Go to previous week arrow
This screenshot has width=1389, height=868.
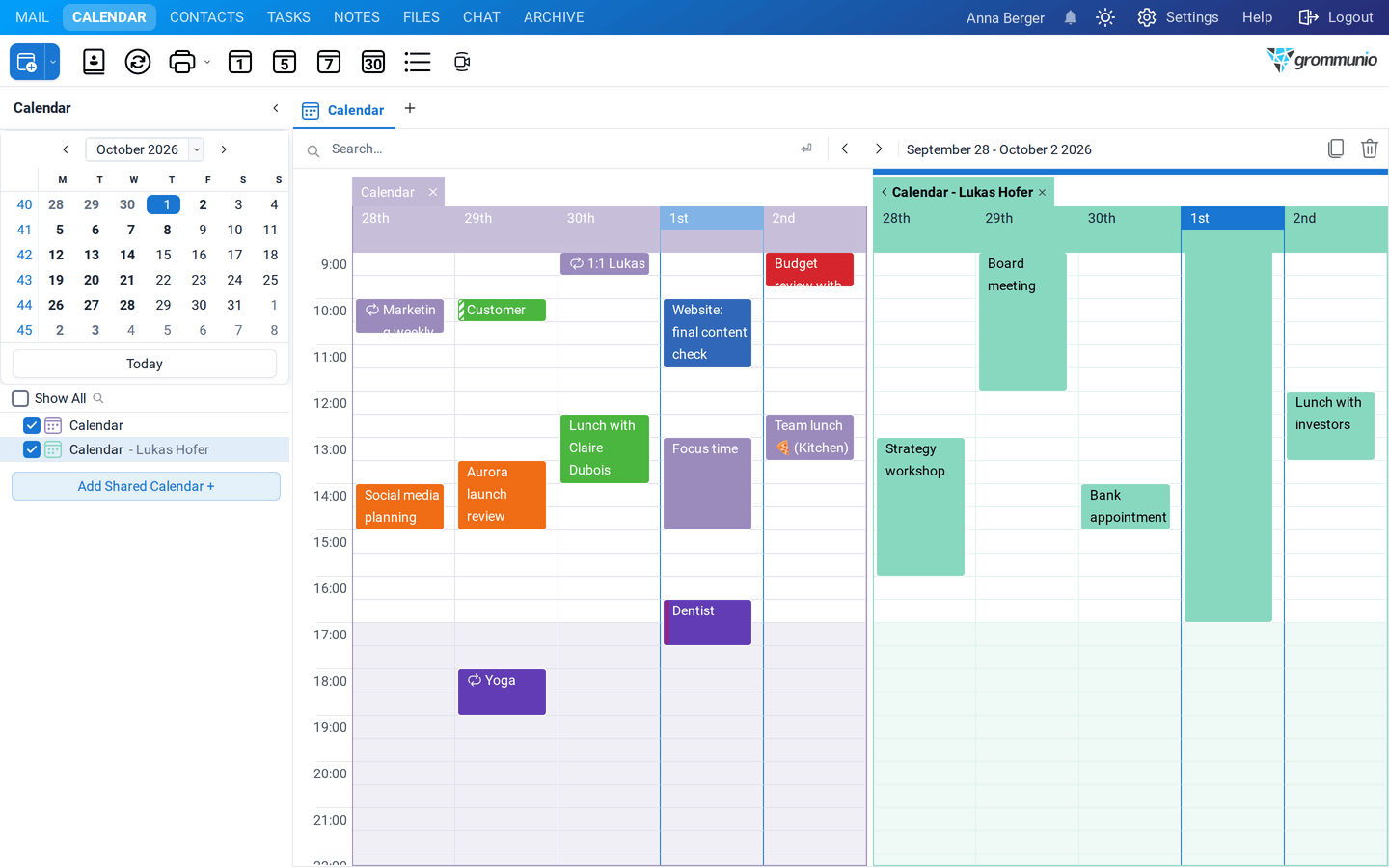(x=845, y=149)
